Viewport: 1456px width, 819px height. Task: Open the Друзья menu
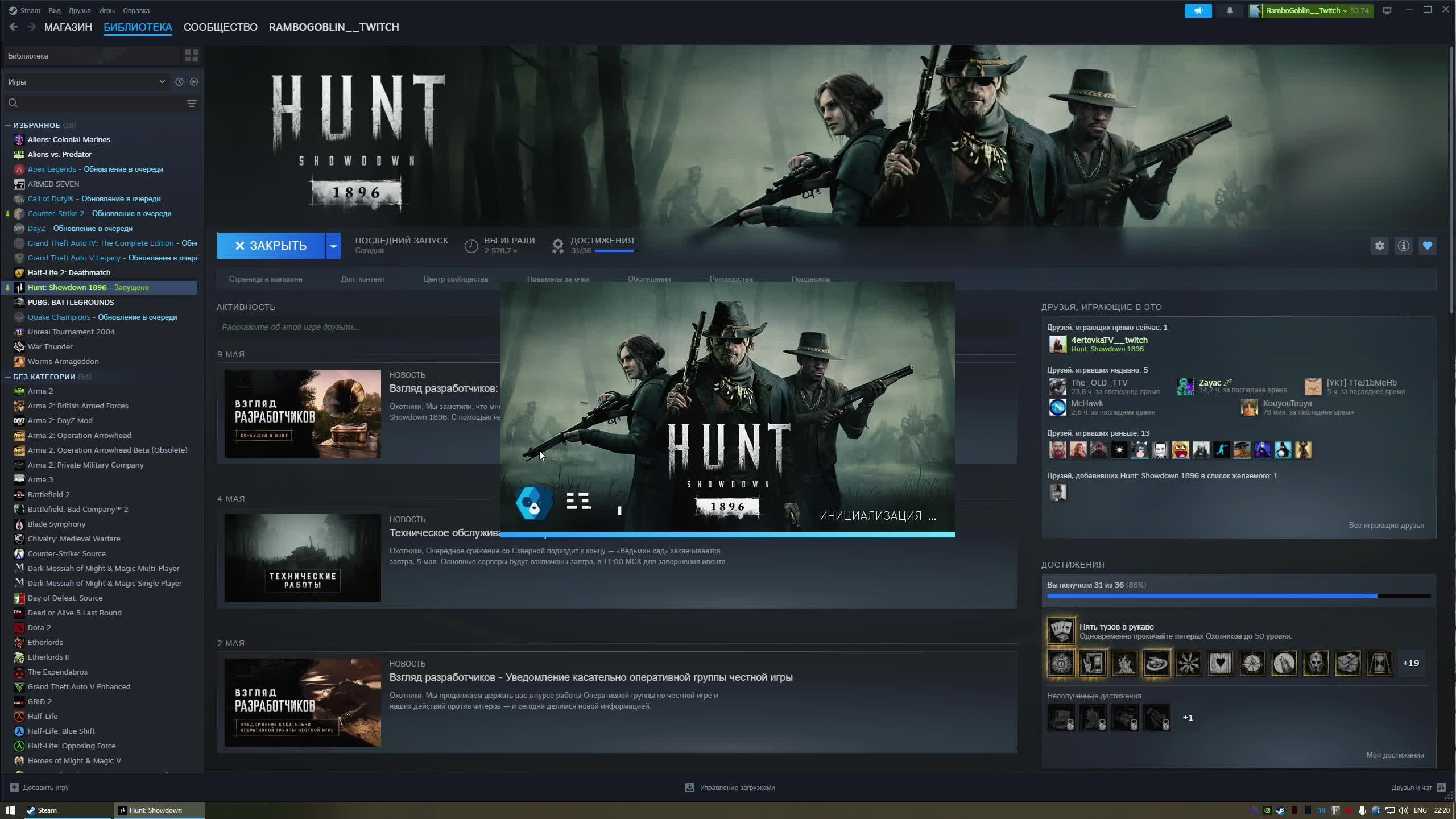80,11
